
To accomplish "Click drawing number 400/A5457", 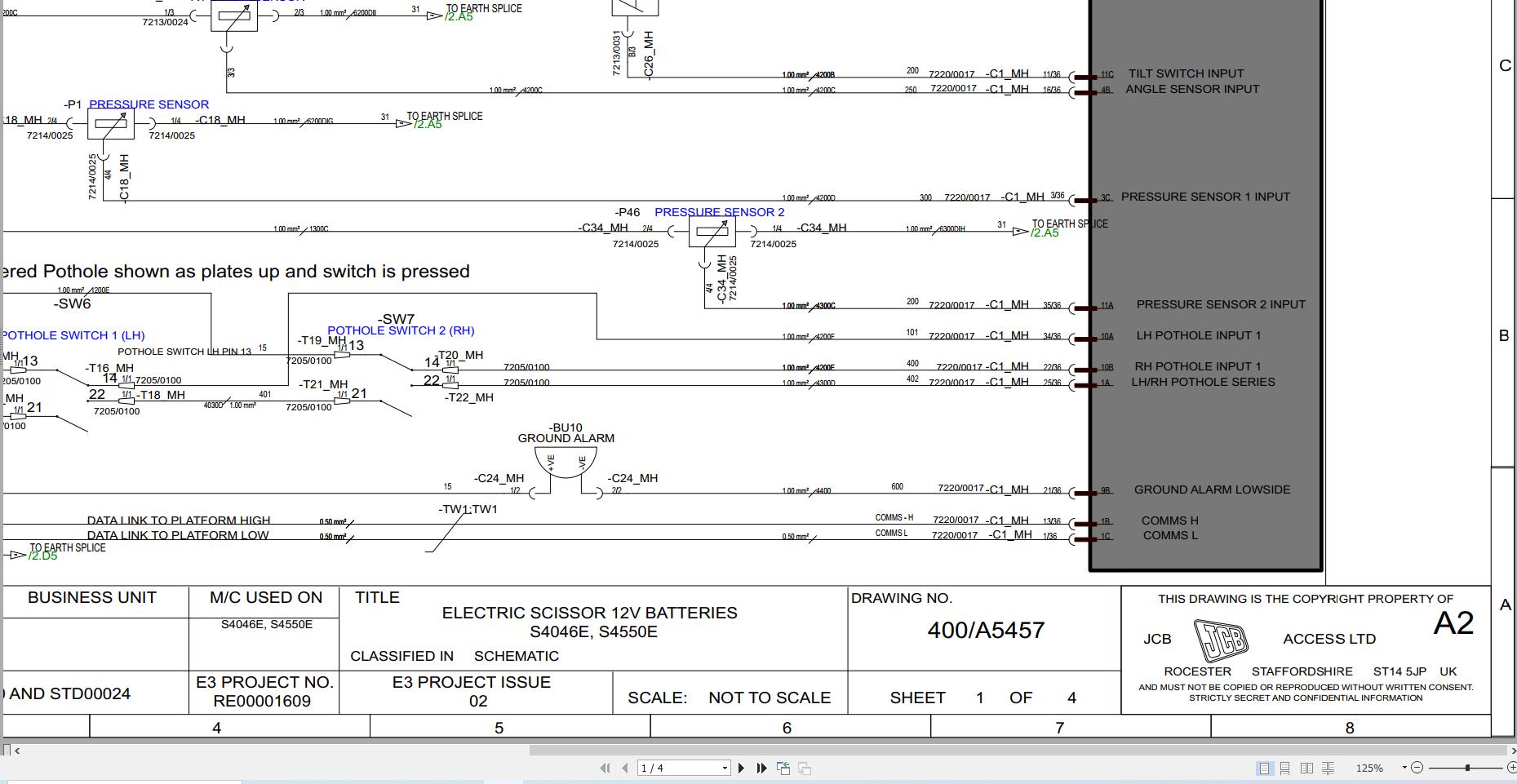I will 986,631.
